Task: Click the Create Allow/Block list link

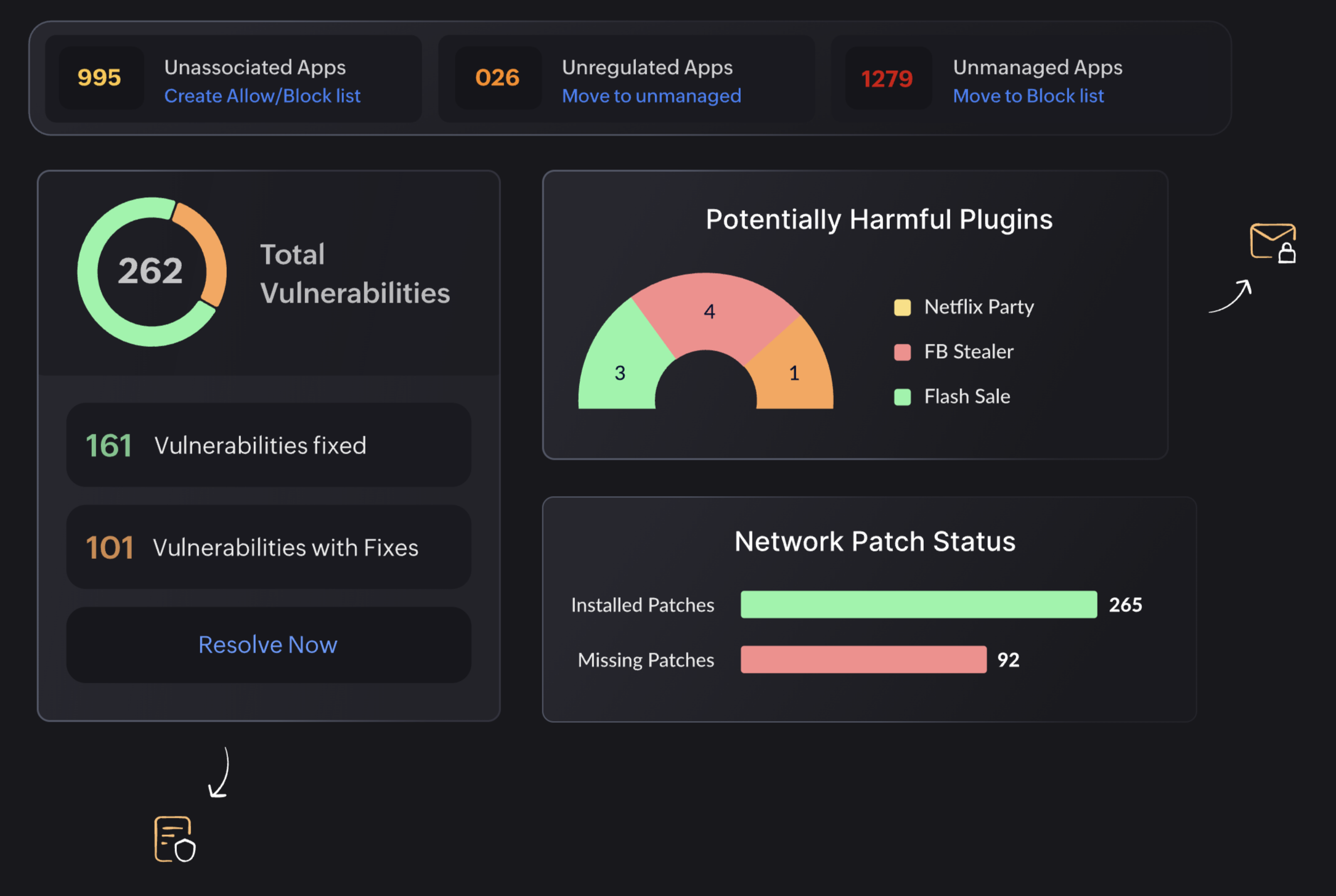Action: [x=262, y=96]
